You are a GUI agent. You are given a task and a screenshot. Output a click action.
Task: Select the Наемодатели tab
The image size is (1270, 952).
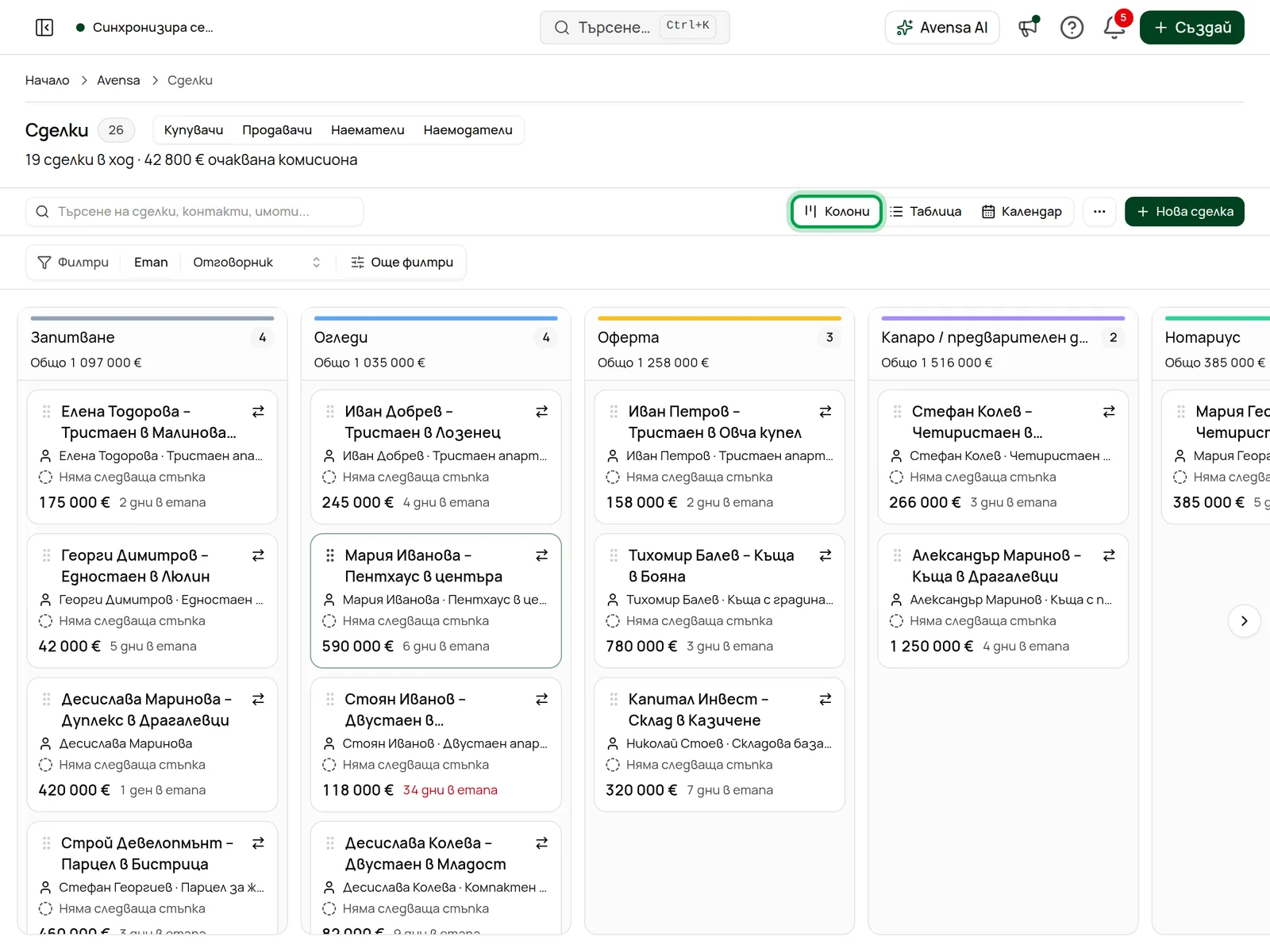(468, 130)
